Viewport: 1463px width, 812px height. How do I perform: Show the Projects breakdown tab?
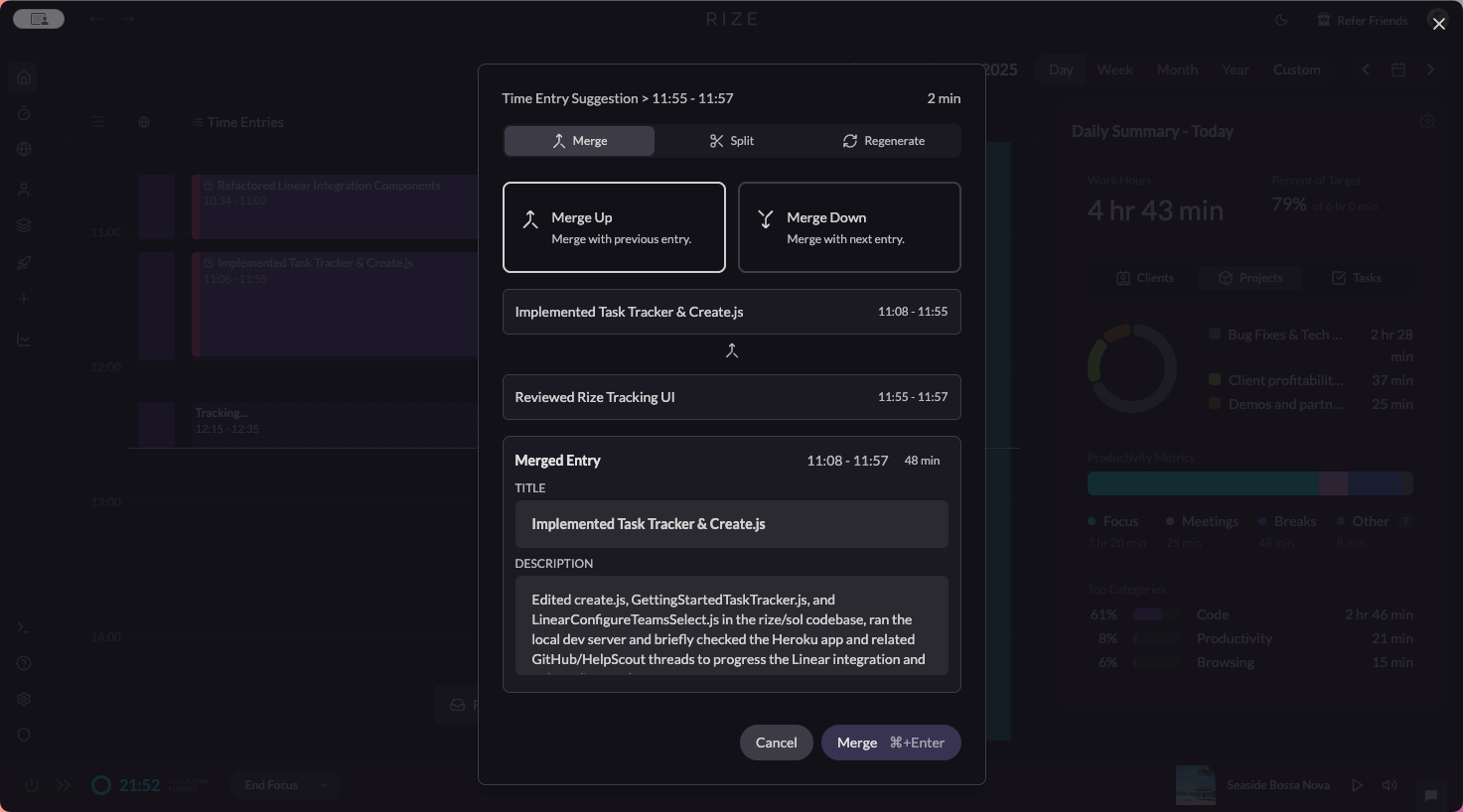[1250, 278]
